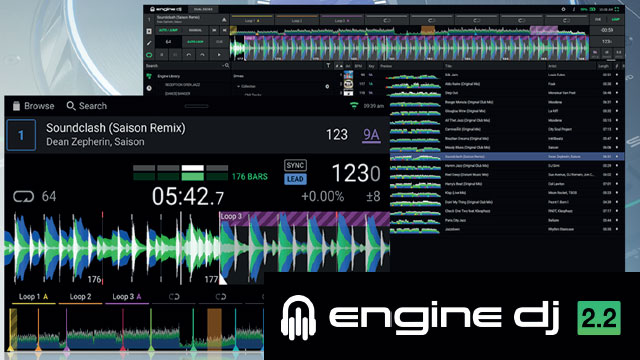The height and width of the screenshot is (360, 640).
Task: Sort by the Key column header
Action: (x=371, y=66)
